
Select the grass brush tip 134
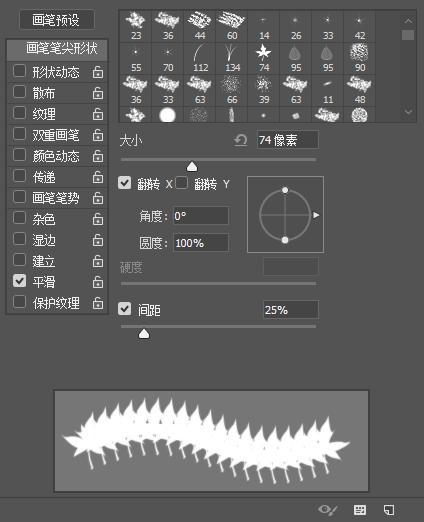tap(232, 58)
